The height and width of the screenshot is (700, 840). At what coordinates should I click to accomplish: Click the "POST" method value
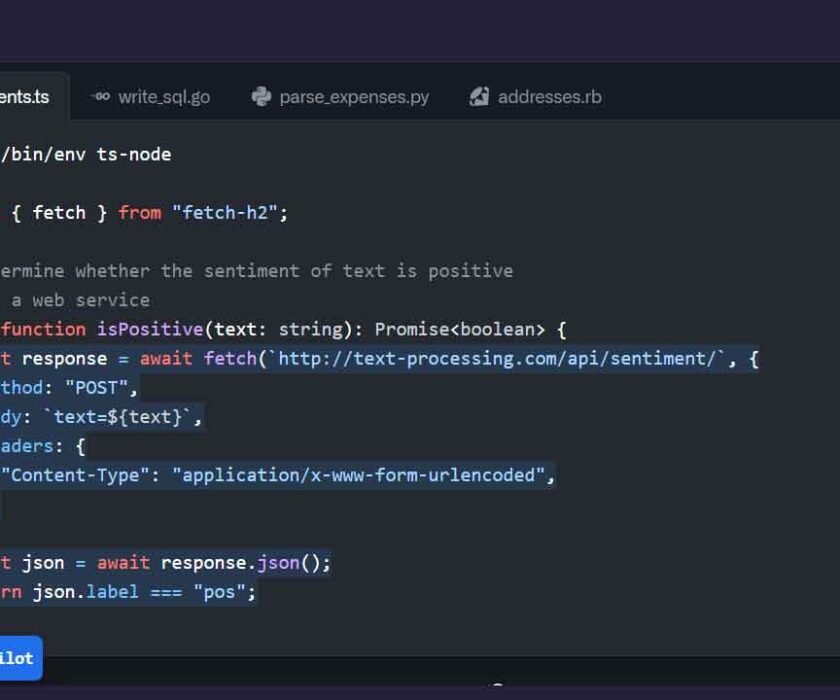(96, 387)
